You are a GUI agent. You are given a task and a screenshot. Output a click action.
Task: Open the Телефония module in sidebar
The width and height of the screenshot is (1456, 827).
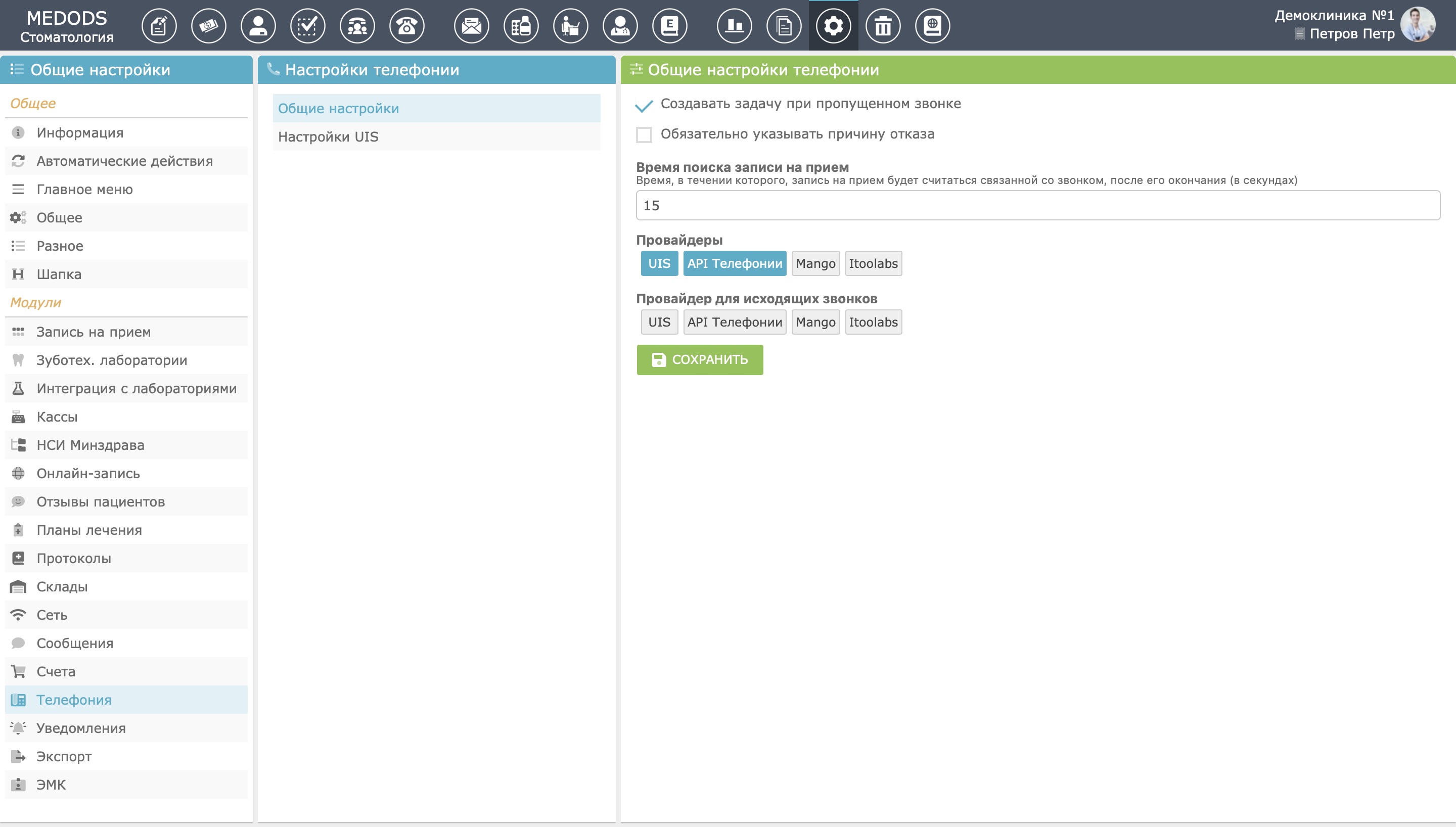[126, 700]
